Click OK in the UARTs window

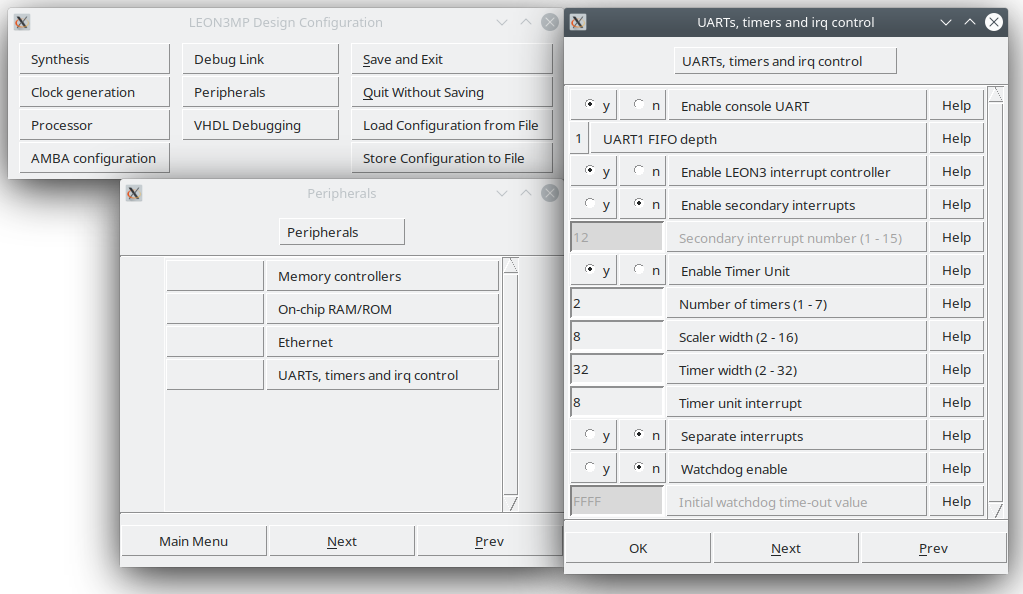pyautogui.click(x=637, y=548)
